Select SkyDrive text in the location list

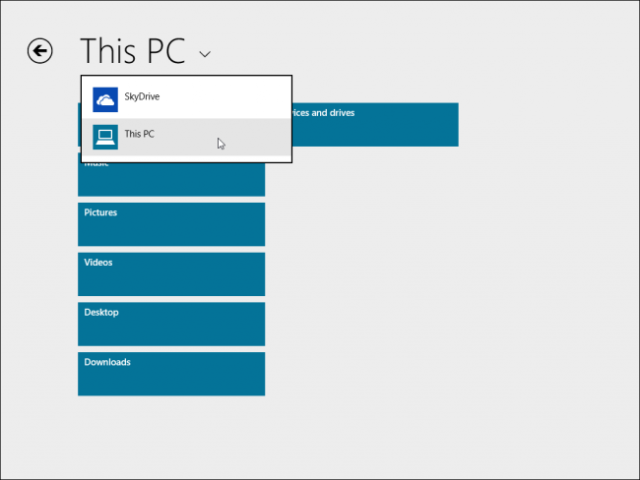(142, 97)
